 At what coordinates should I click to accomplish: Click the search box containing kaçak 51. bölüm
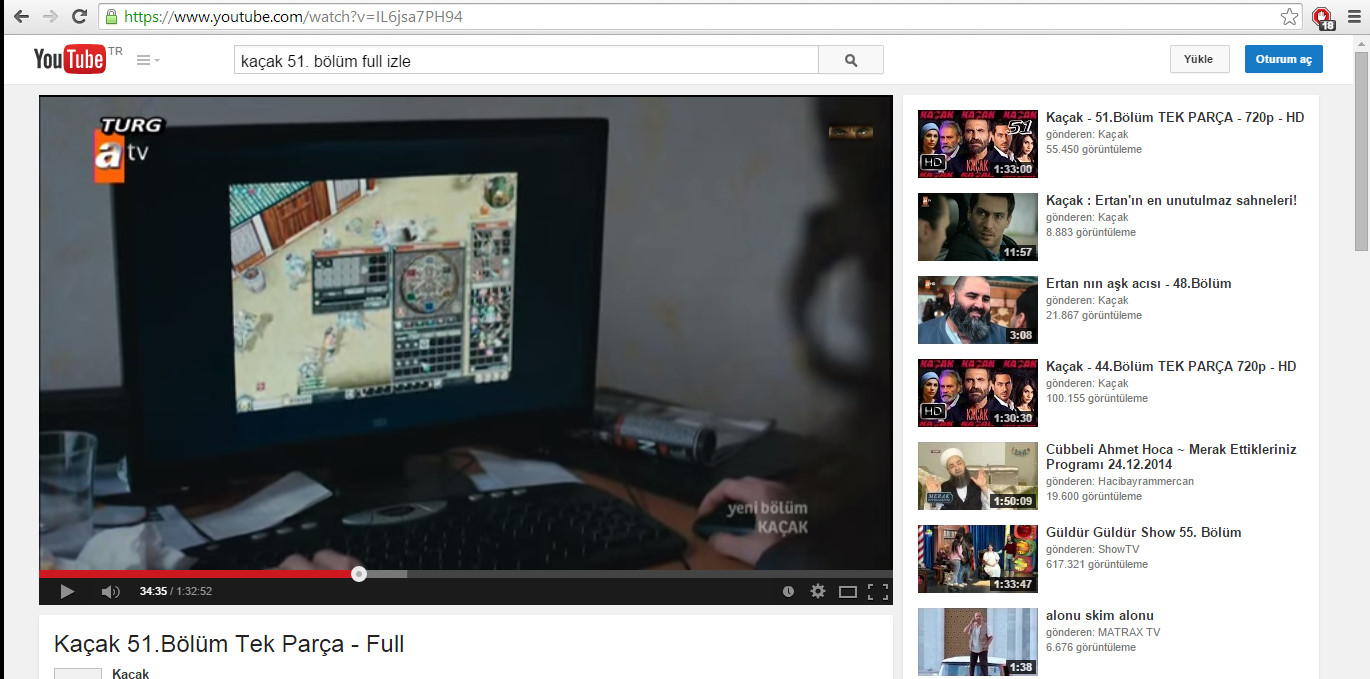tap(526, 60)
